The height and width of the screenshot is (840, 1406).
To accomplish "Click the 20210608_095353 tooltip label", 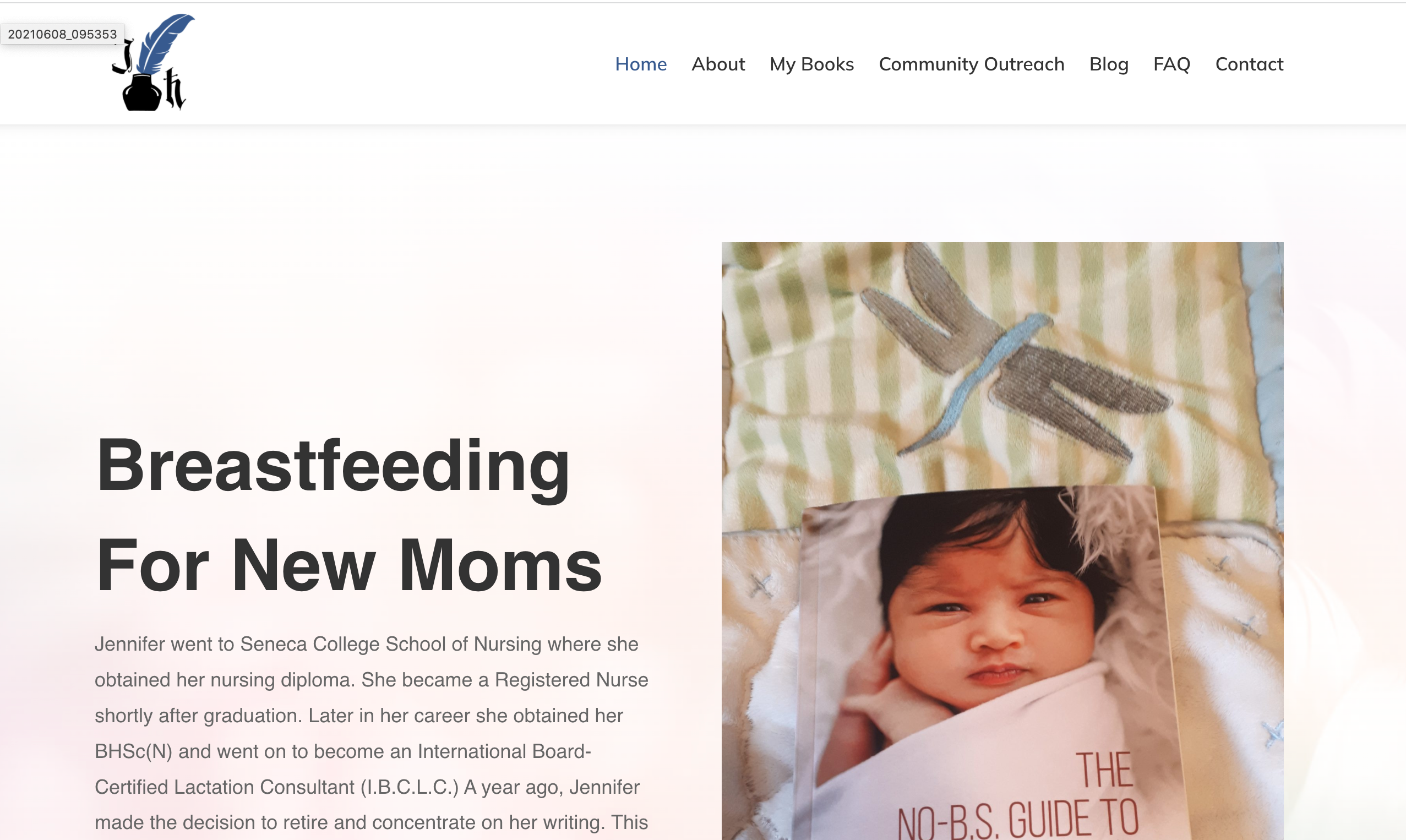I will click(62, 34).
